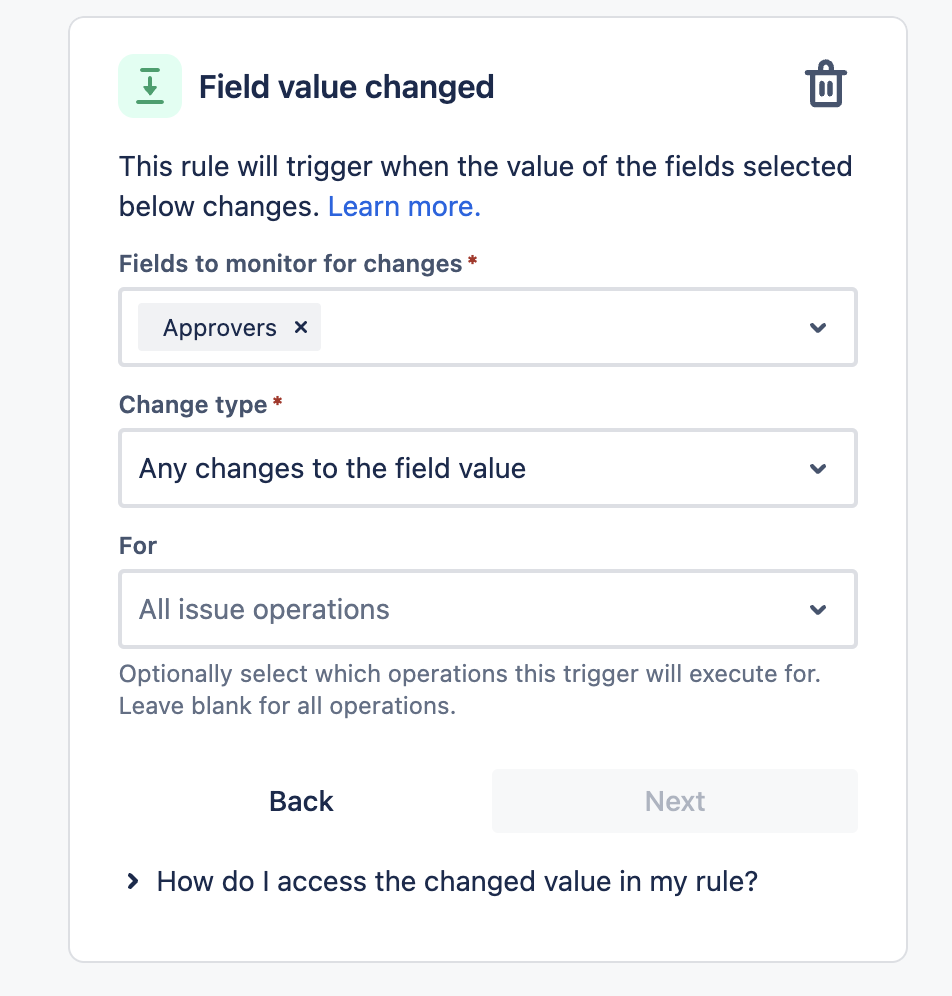
Task: Click the Change type dropdown arrow
Action: pos(819,468)
